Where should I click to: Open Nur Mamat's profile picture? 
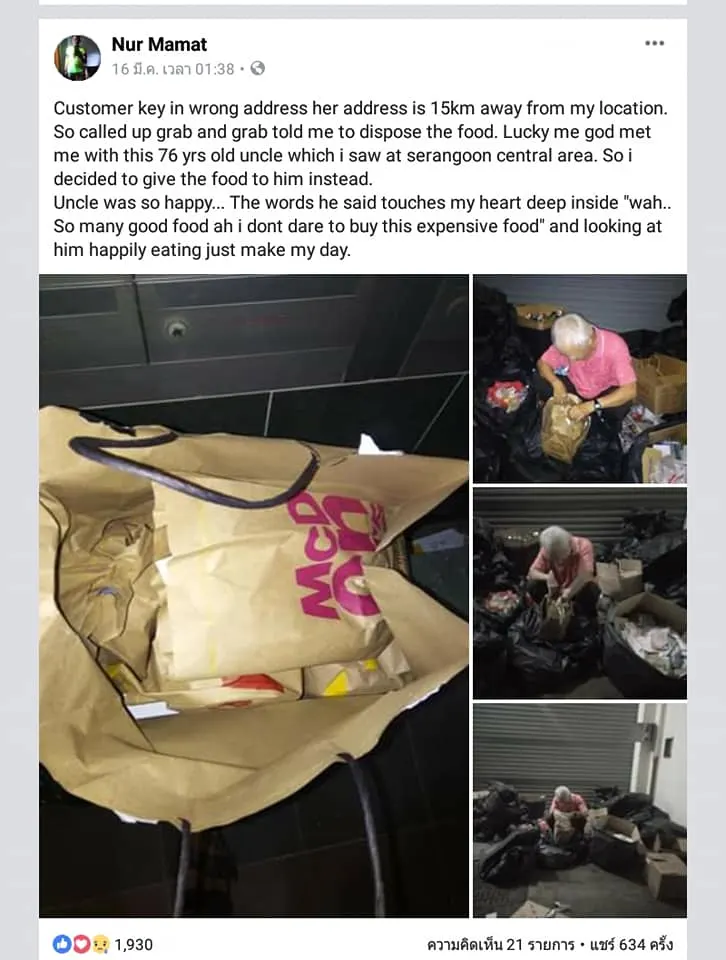(77, 58)
